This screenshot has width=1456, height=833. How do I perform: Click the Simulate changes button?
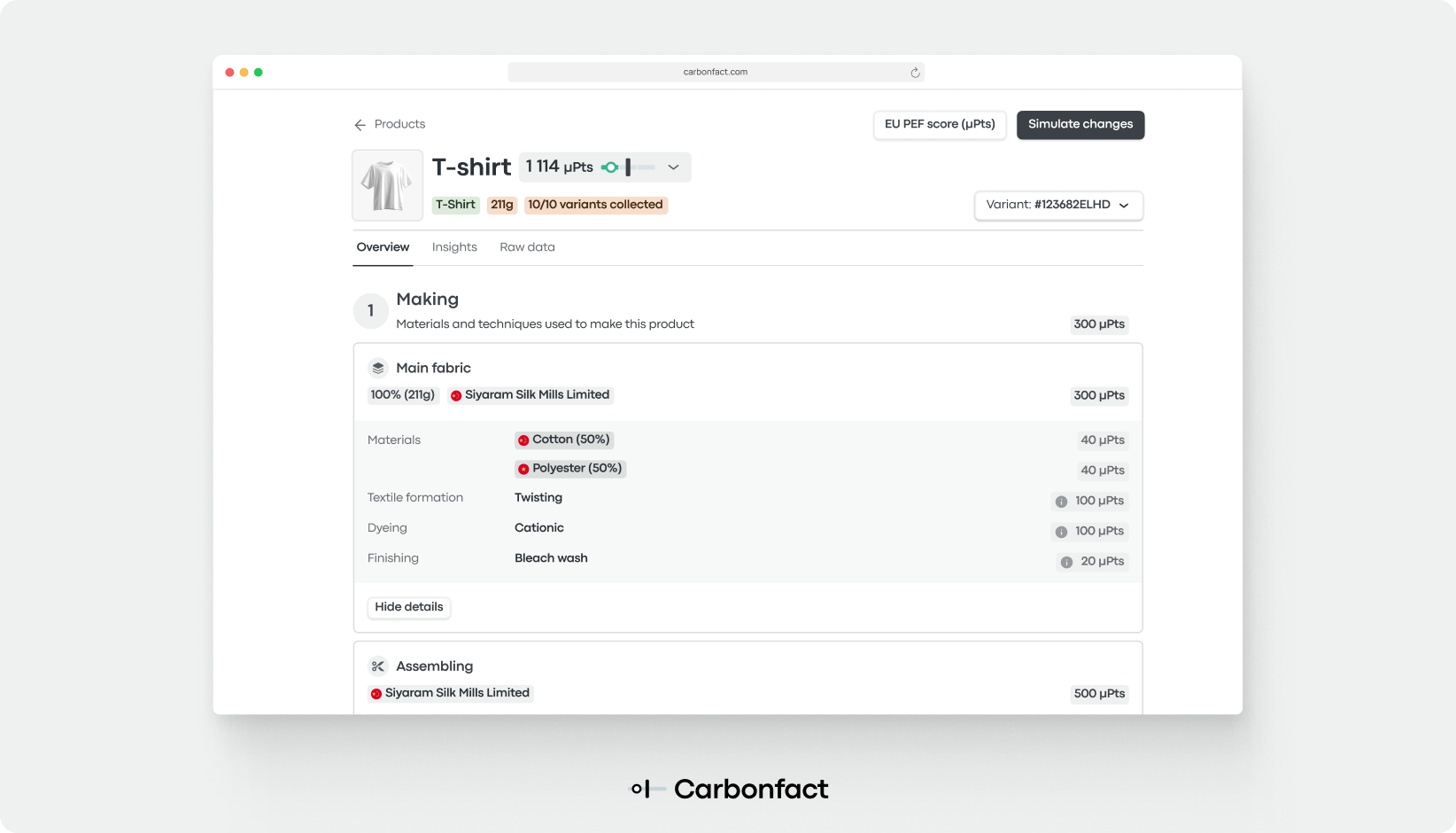point(1080,125)
